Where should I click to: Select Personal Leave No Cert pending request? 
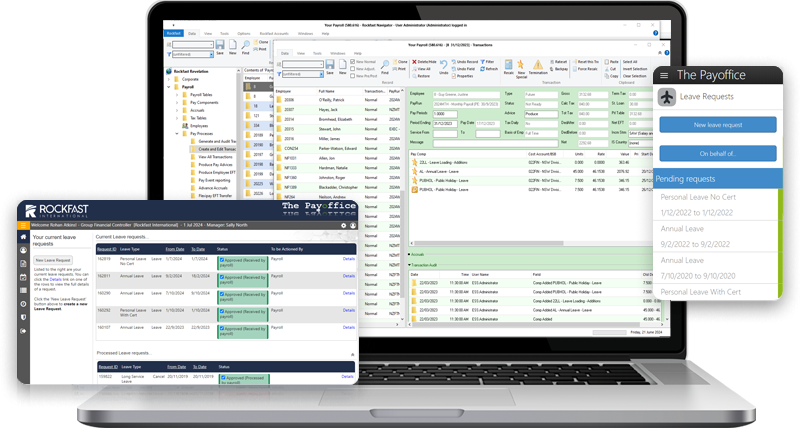(x=715, y=205)
